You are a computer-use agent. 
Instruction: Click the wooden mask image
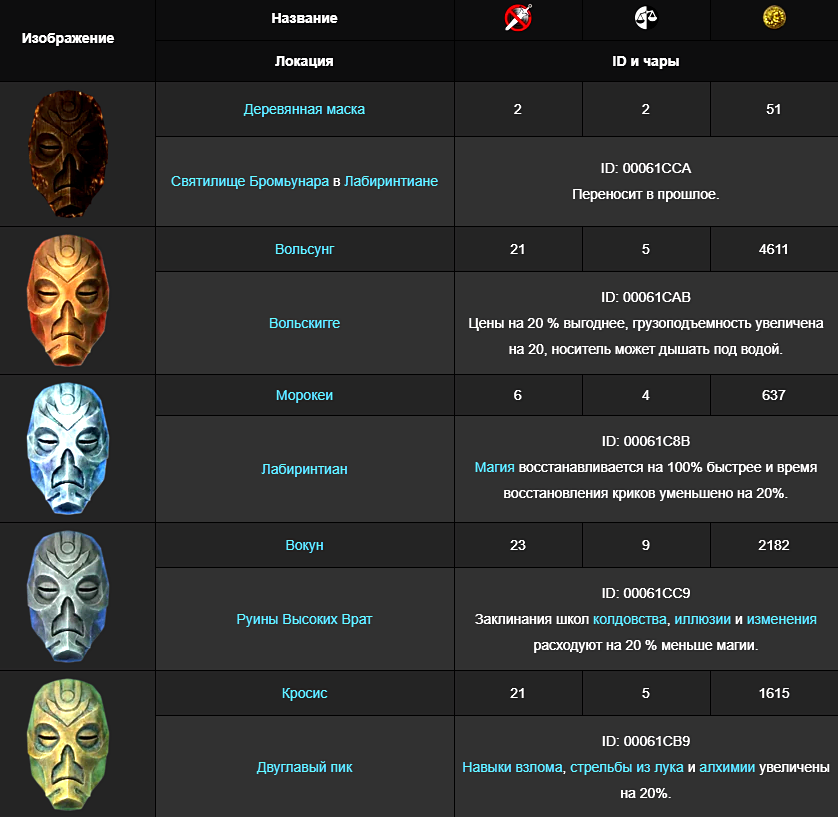pos(68,153)
